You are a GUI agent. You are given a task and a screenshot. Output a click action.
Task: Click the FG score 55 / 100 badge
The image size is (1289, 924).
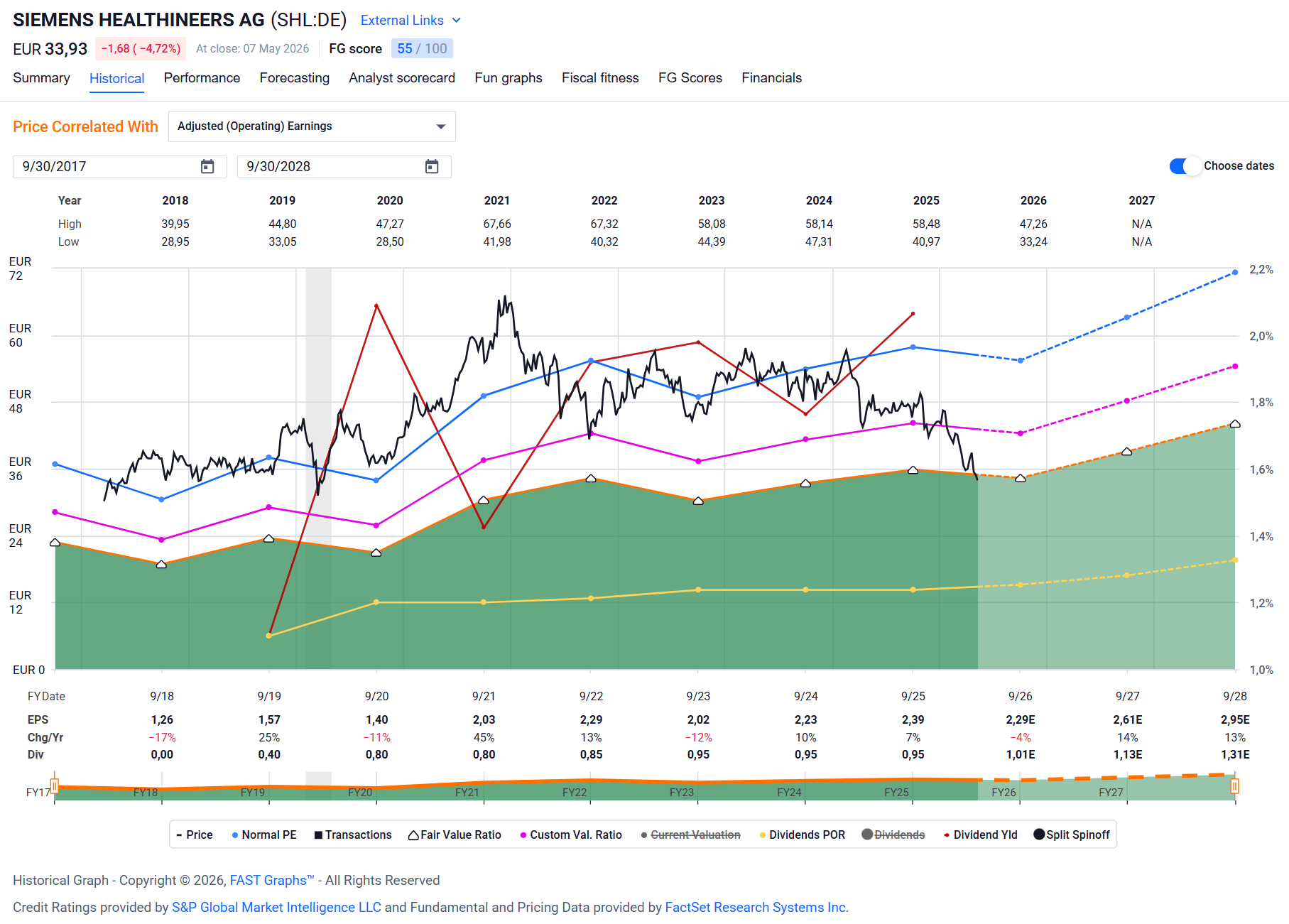tap(422, 48)
